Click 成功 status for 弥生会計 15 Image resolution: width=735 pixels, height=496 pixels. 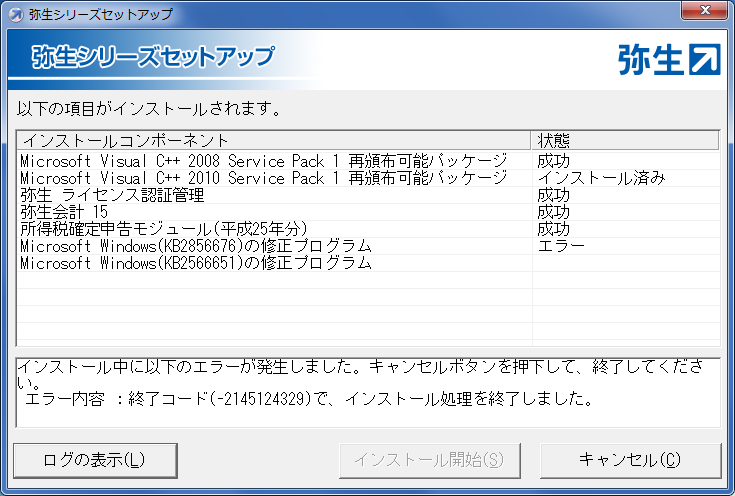pos(554,212)
